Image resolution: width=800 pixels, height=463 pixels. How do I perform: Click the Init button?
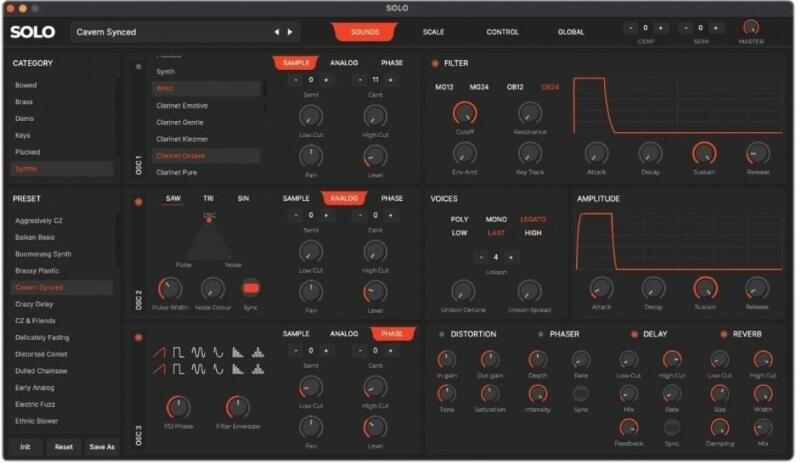pyautogui.click(x=26, y=447)
